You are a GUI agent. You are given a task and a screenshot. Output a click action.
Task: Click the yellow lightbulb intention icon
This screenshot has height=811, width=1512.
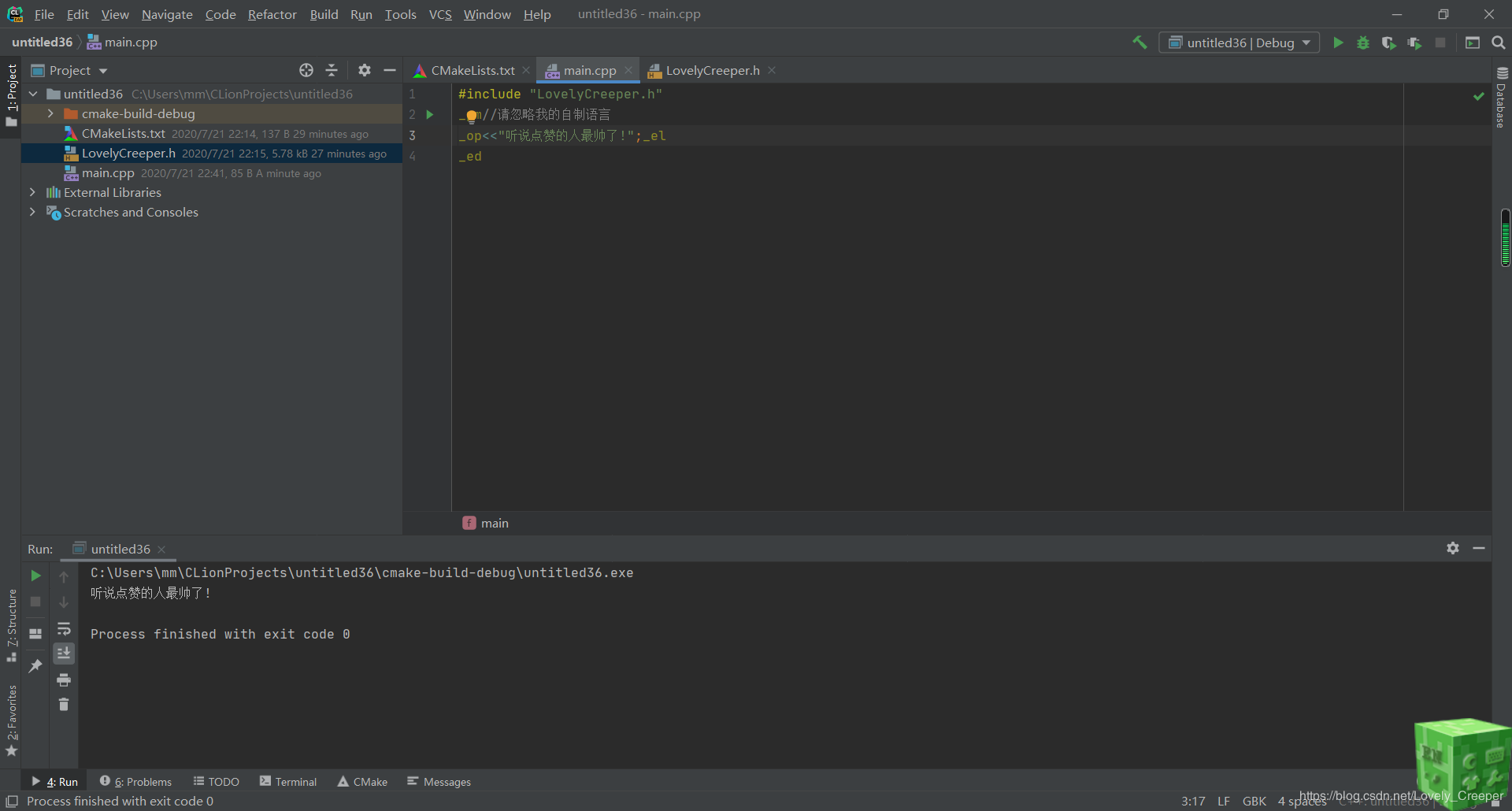pos(472,117)
